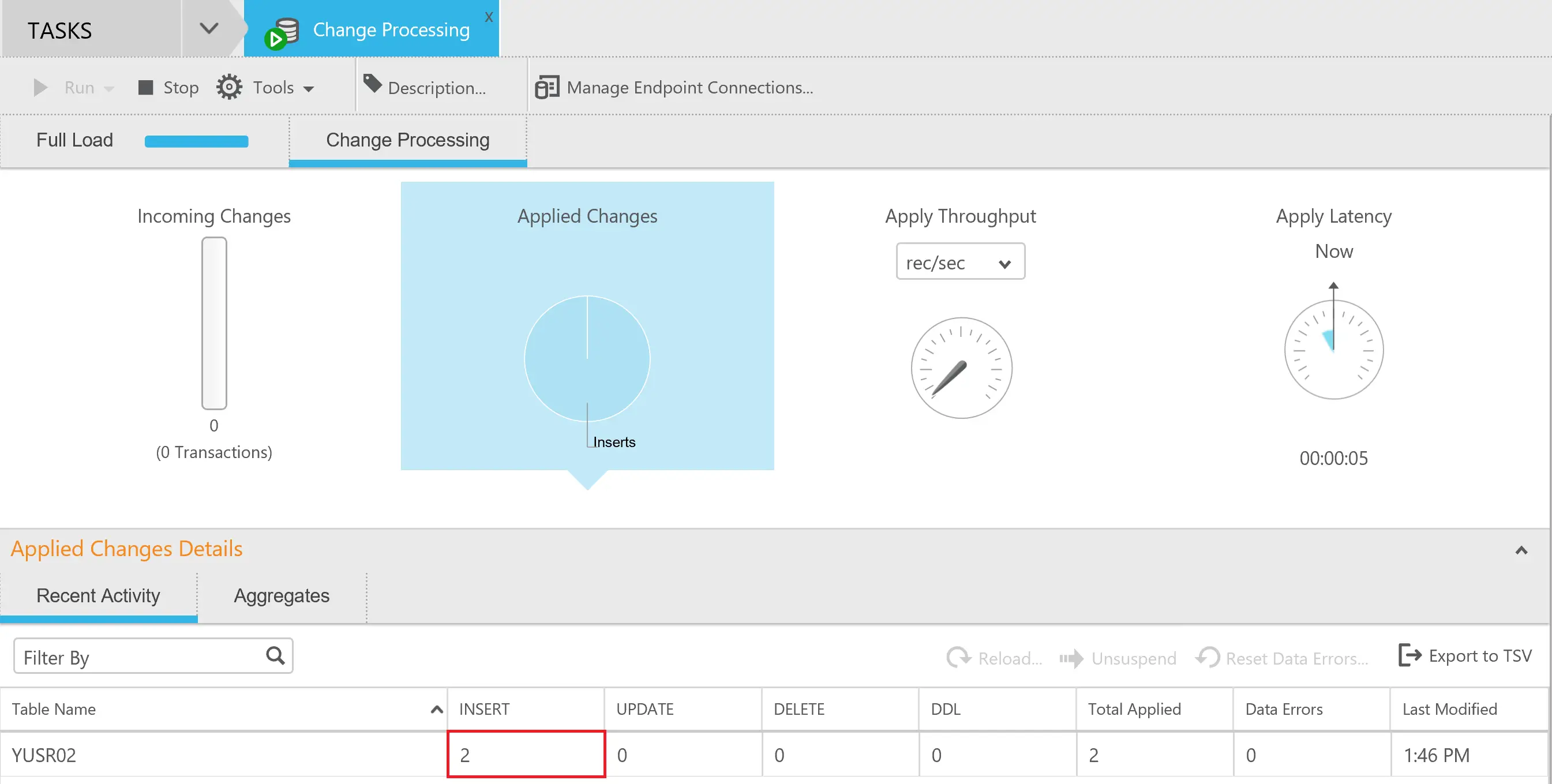Click the DDL column header

pyautogui.click(x=997, y=709)
